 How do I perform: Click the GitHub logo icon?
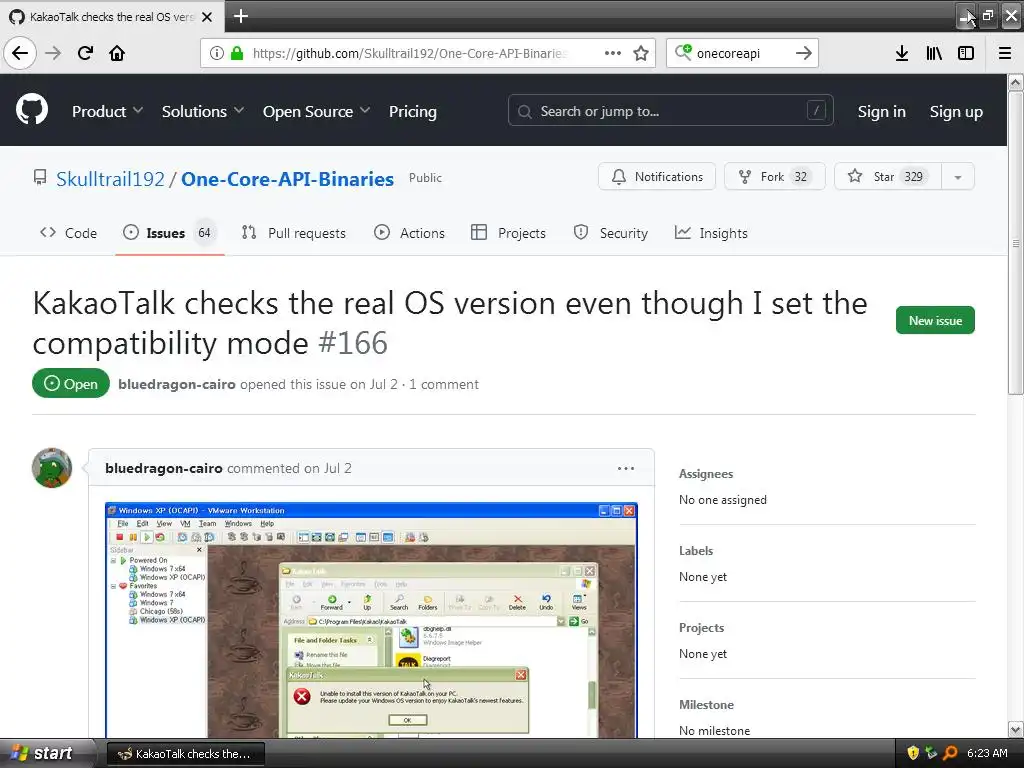[x=32, y=110]
